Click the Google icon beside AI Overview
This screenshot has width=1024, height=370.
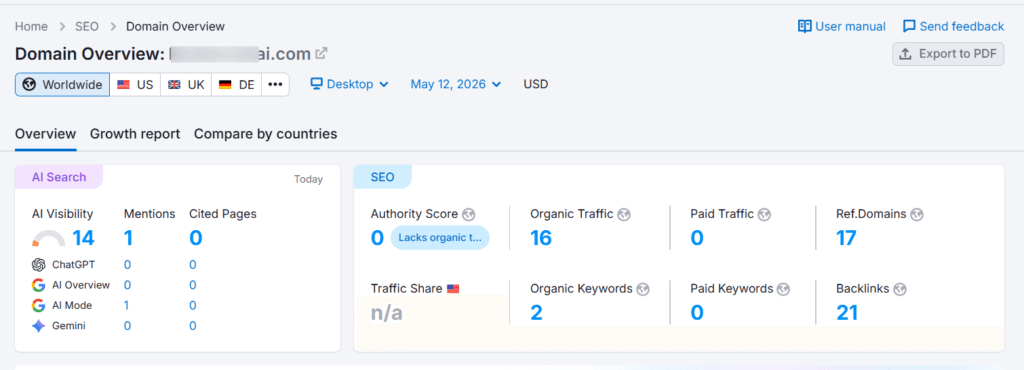point(39,285)
